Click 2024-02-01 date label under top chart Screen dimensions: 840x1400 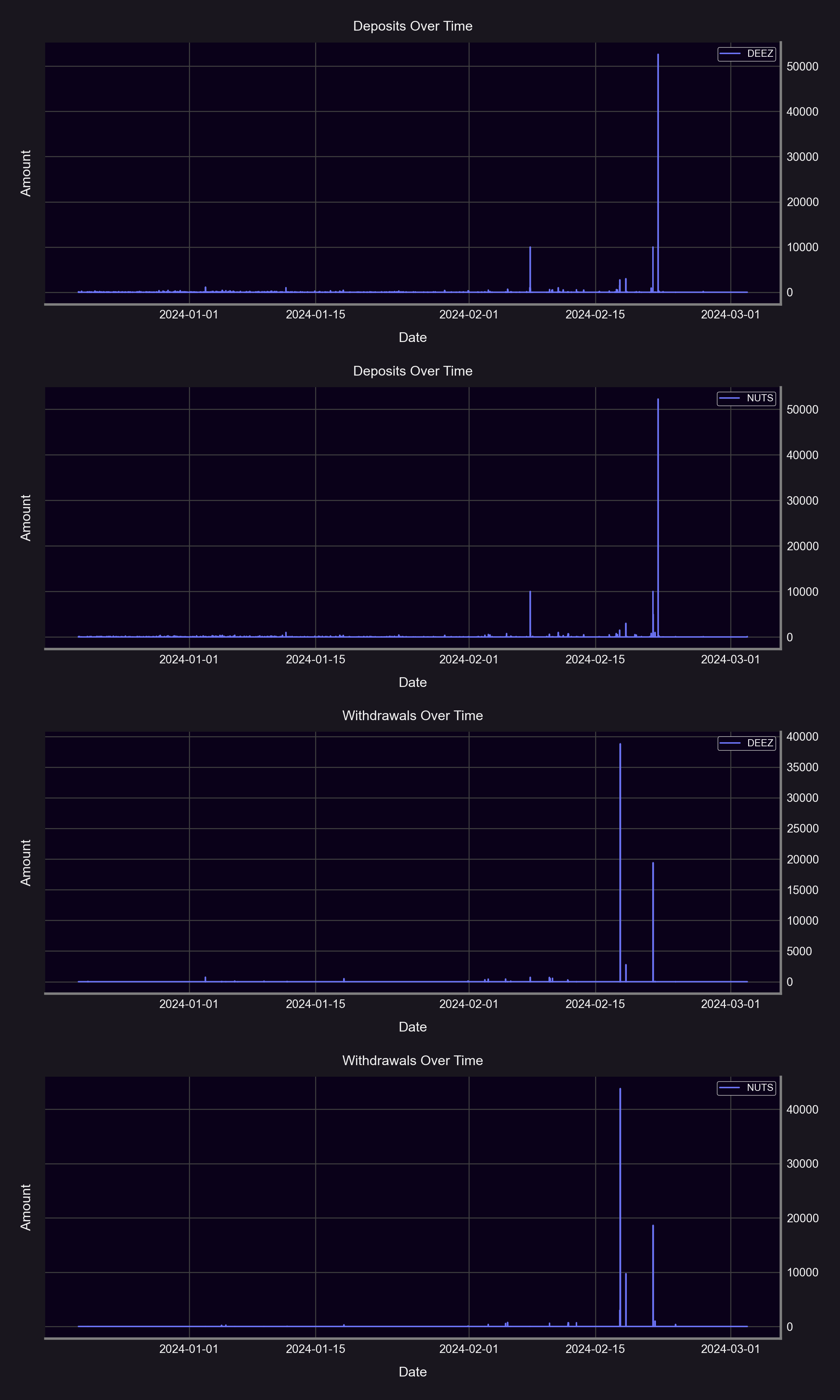pyautogui.click(x=469, y=315)
